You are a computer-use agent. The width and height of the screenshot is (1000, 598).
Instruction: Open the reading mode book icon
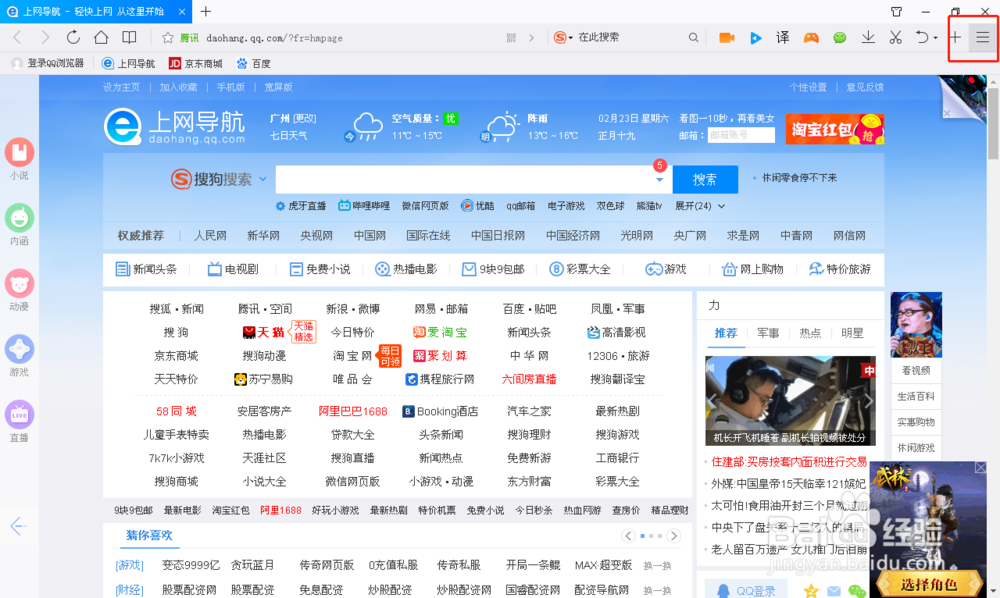coord(129,38)
